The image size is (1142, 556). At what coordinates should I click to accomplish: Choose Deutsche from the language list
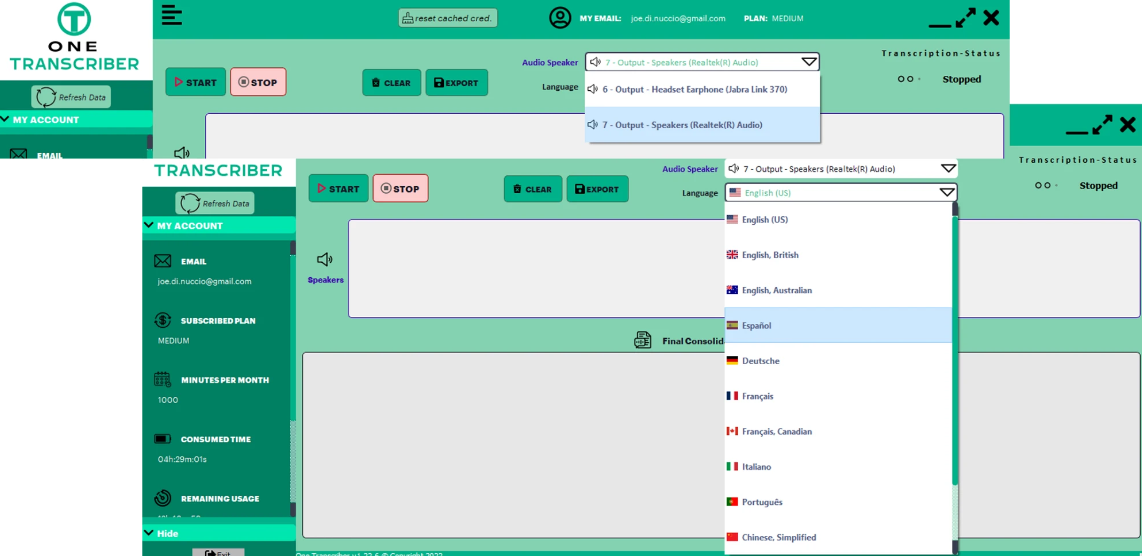point(838,361)
